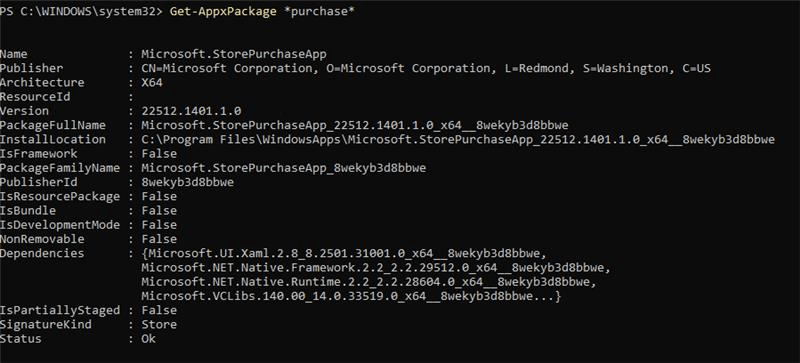Click the PackageFullName value
The image size is (800, 363).
(355, 126)
